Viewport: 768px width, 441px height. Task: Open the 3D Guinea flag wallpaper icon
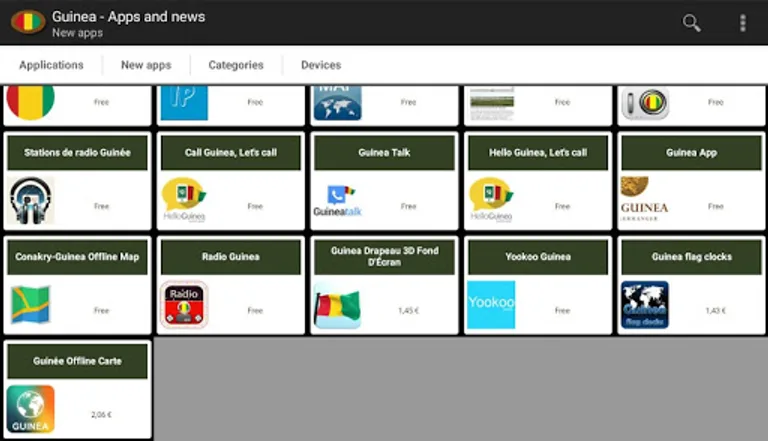[x=337, y=306]
